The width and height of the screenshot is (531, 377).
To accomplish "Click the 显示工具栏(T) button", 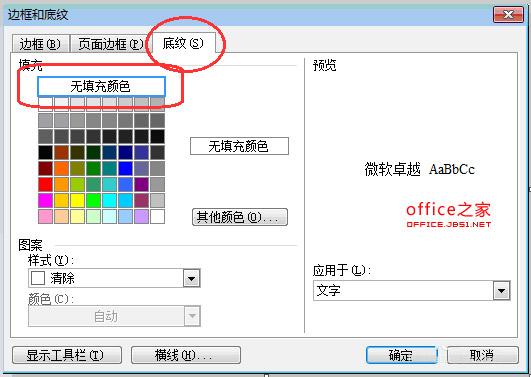I will [67, 355].
